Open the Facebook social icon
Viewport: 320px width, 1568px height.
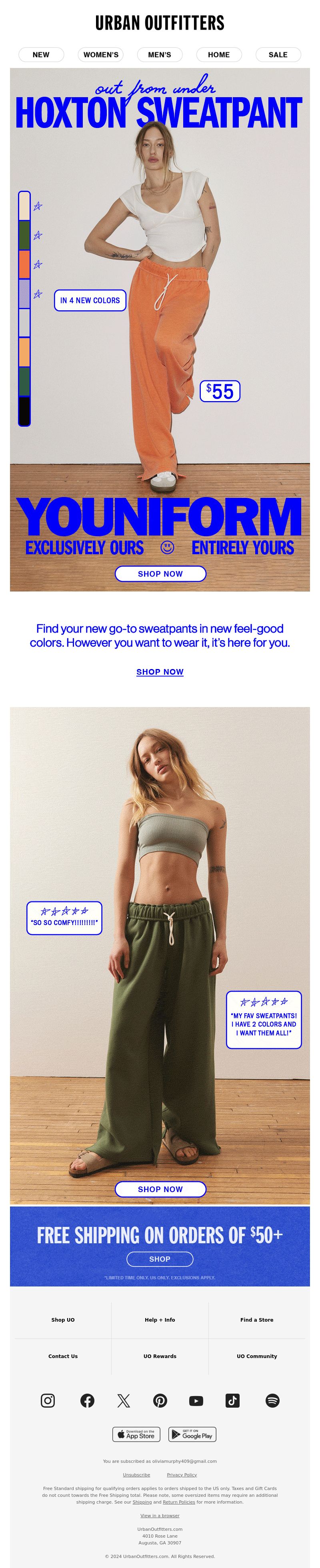point(87,1400)
